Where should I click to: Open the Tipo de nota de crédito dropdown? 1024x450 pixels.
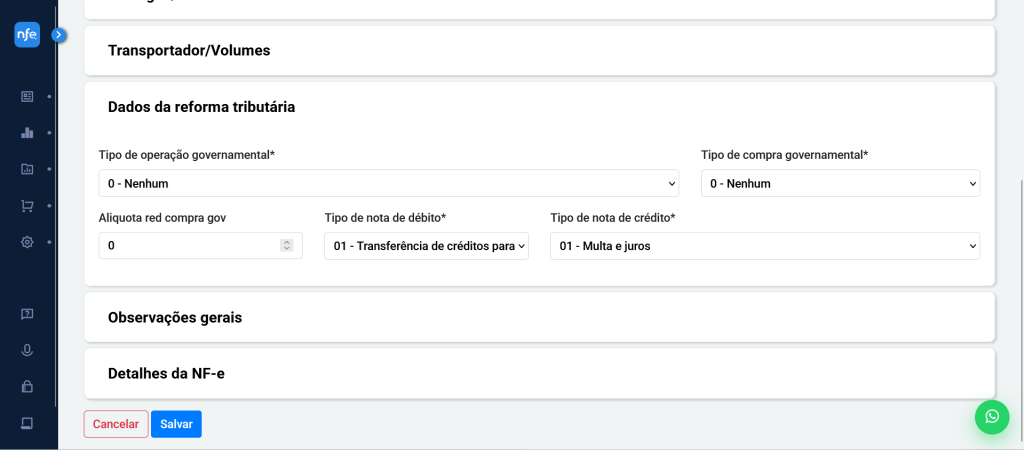764,246
